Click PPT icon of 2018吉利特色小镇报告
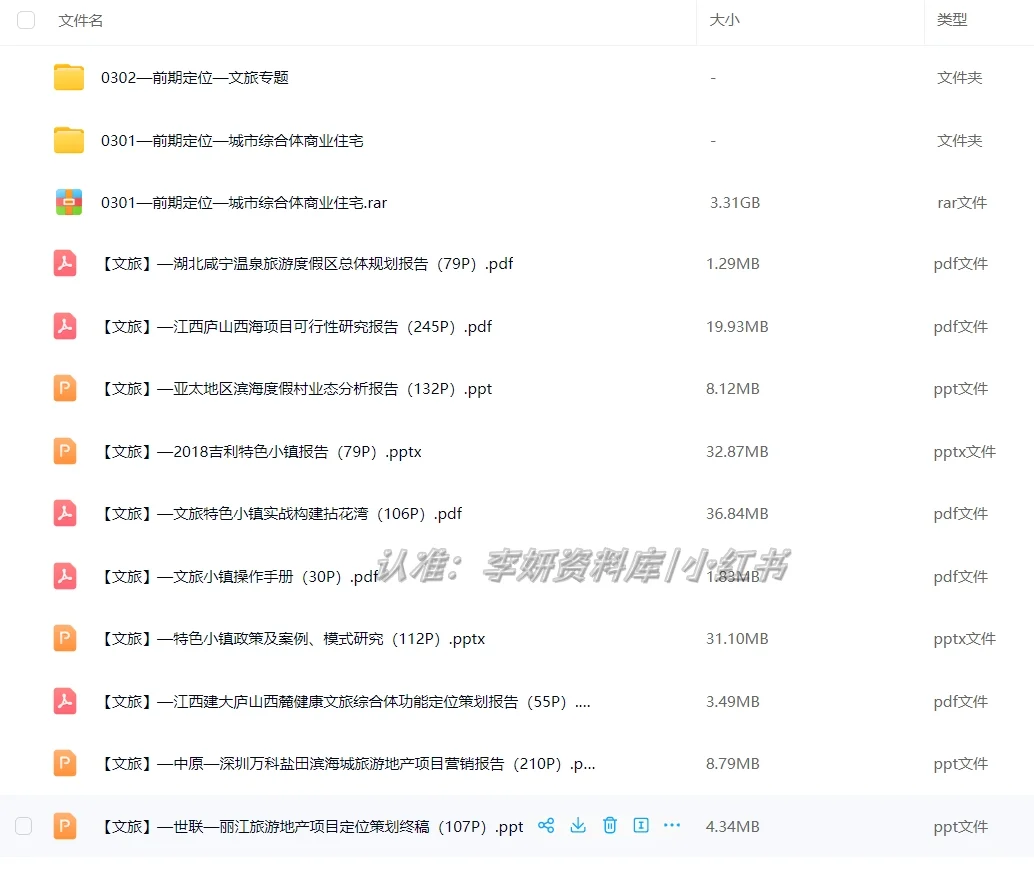Image resolution: width=1034 pixels, height=870 pixels. coord(65,451)
